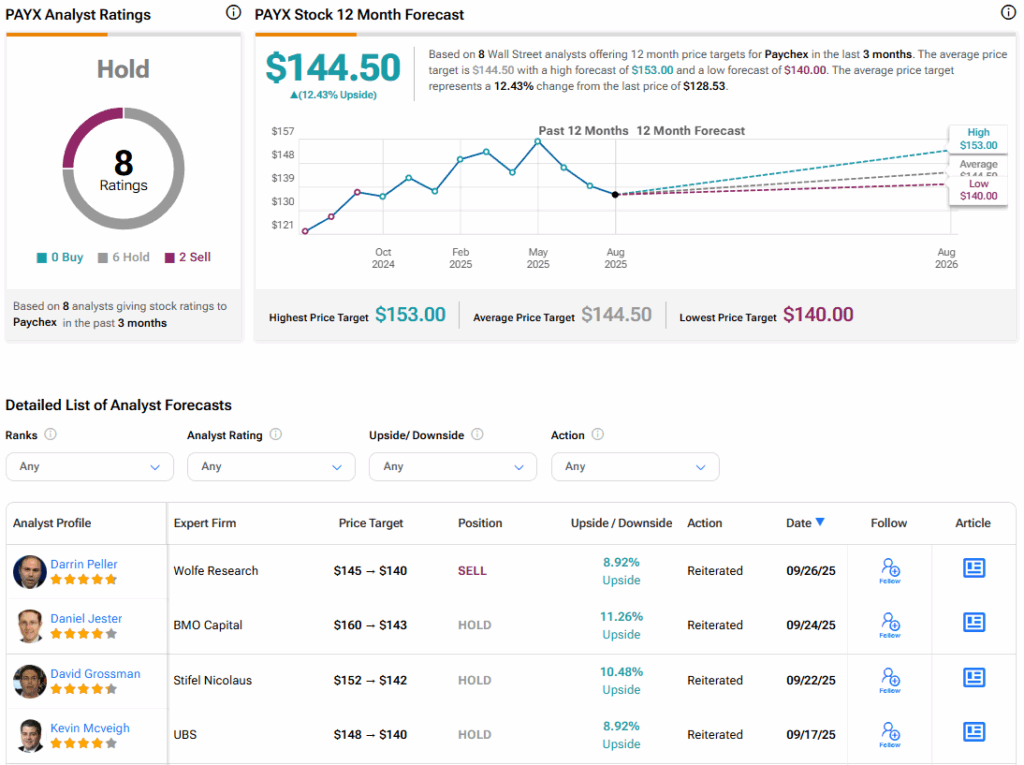Click Kevin Mcveigh's profile photo

[29, 736]
